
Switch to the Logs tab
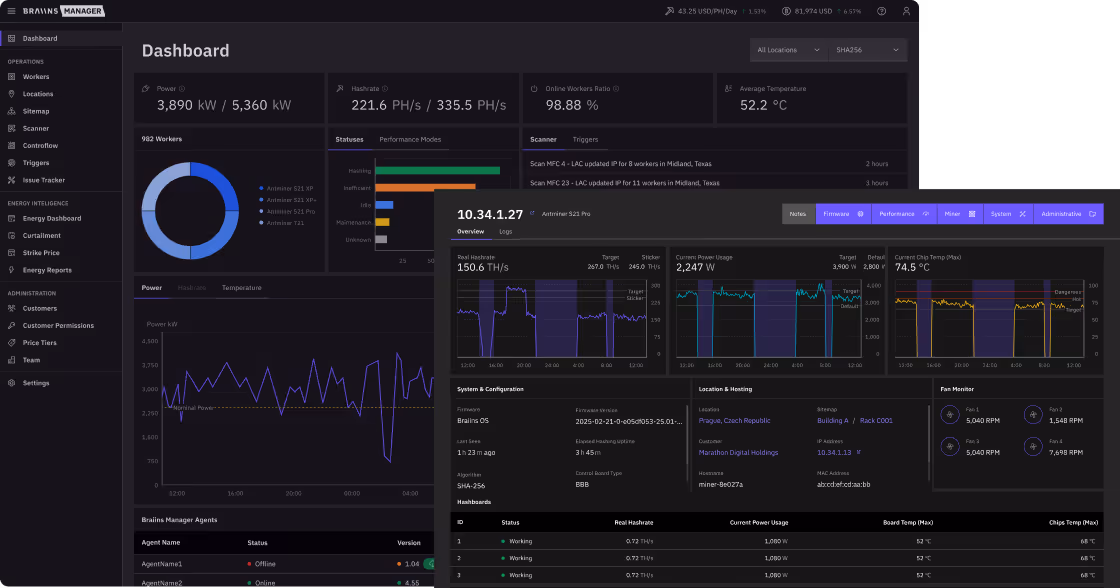pos(506,231)
